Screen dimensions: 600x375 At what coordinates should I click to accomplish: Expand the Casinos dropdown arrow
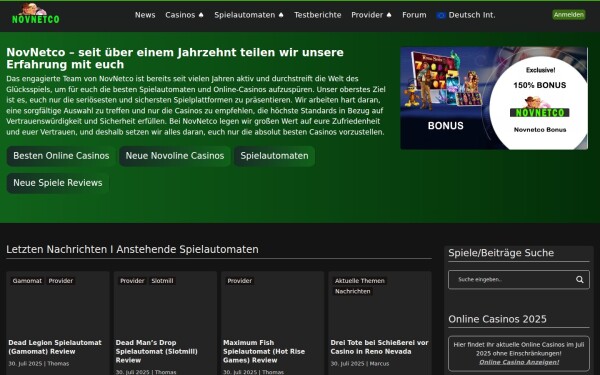[201, 15]
